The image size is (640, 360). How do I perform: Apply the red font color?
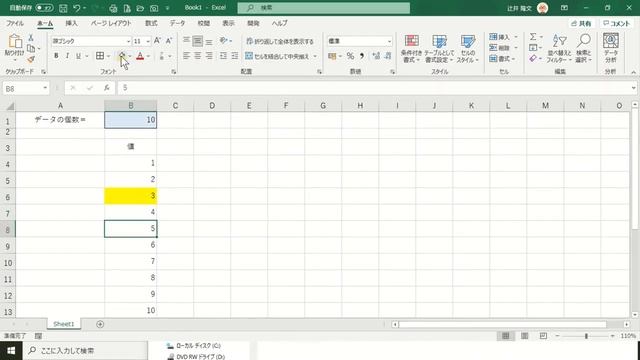click(140, 56)
